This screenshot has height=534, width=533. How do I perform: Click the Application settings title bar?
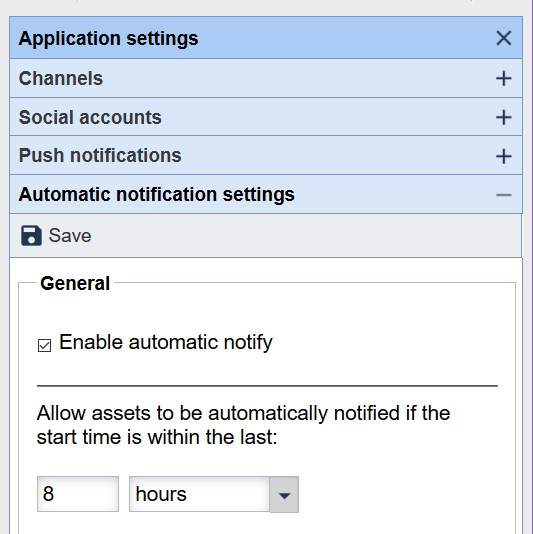266,37
